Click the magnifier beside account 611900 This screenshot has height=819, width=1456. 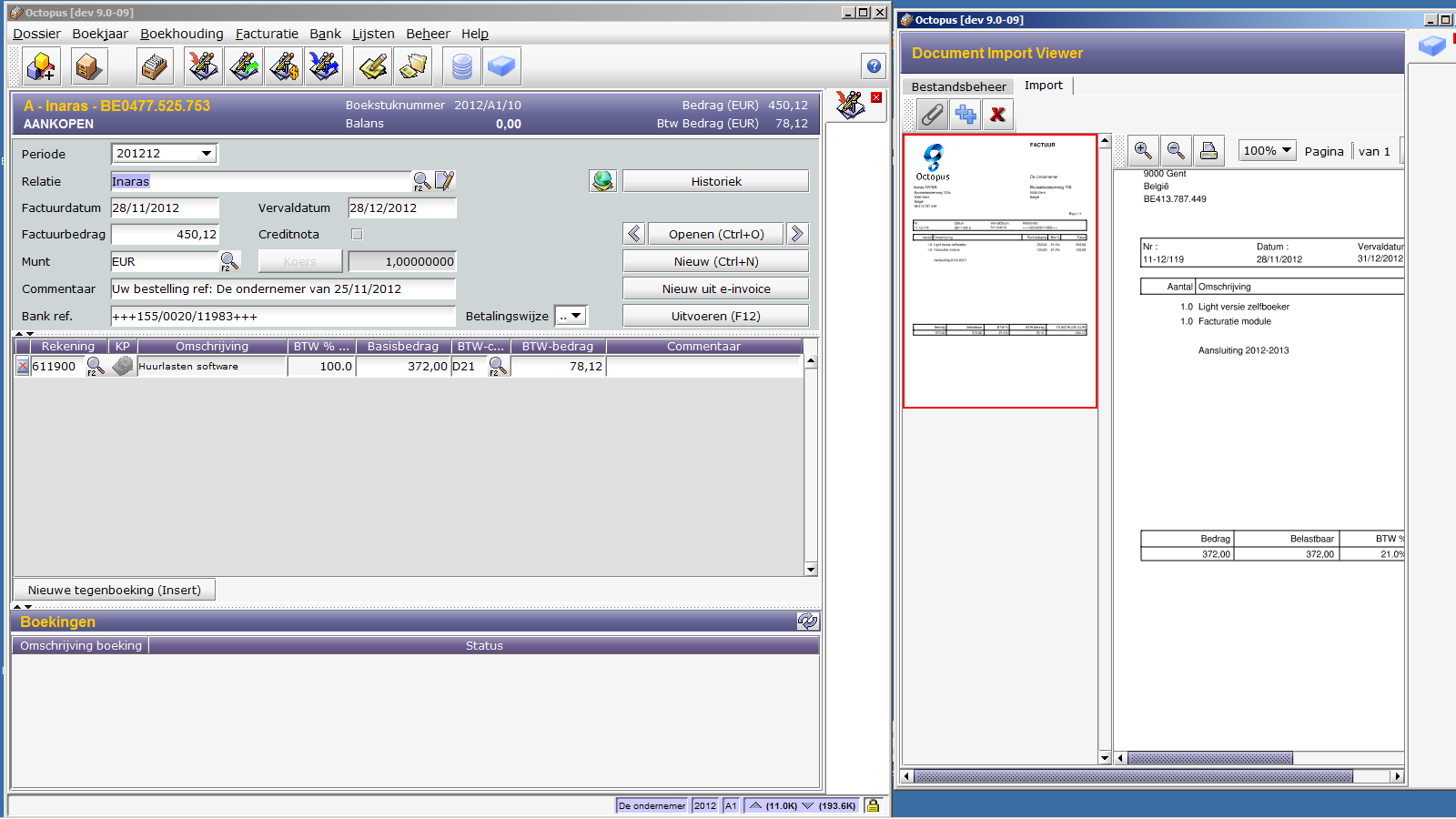coord(95,367)
